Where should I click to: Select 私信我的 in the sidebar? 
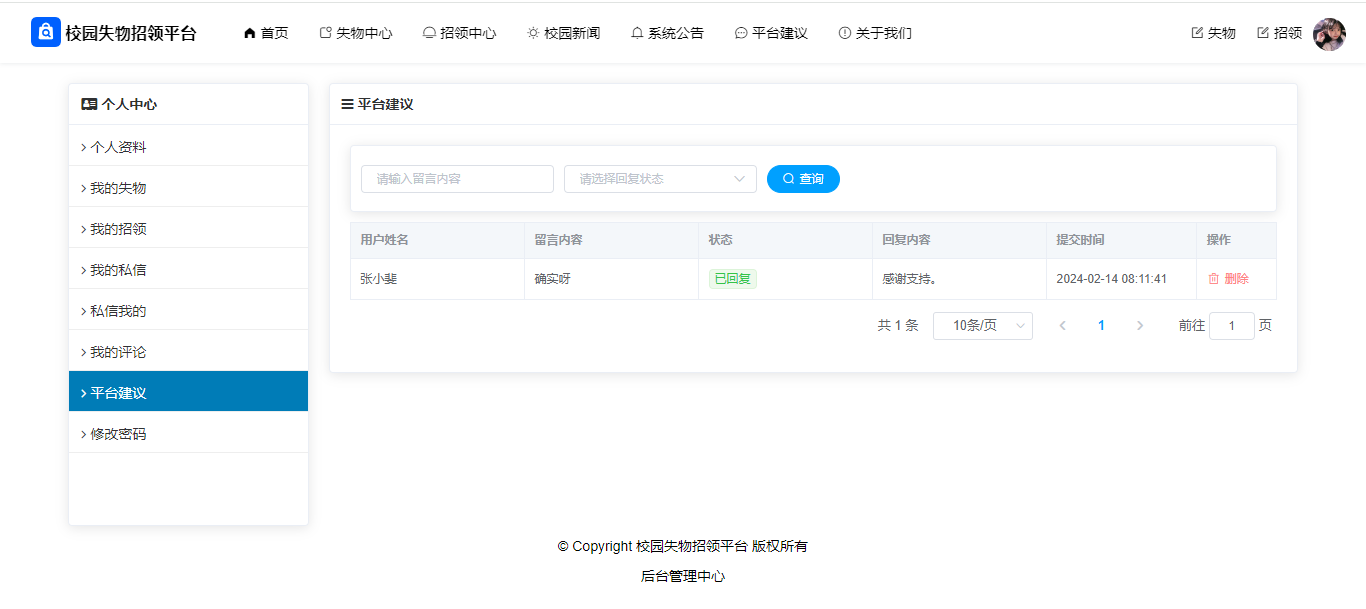tap(188, 311)
